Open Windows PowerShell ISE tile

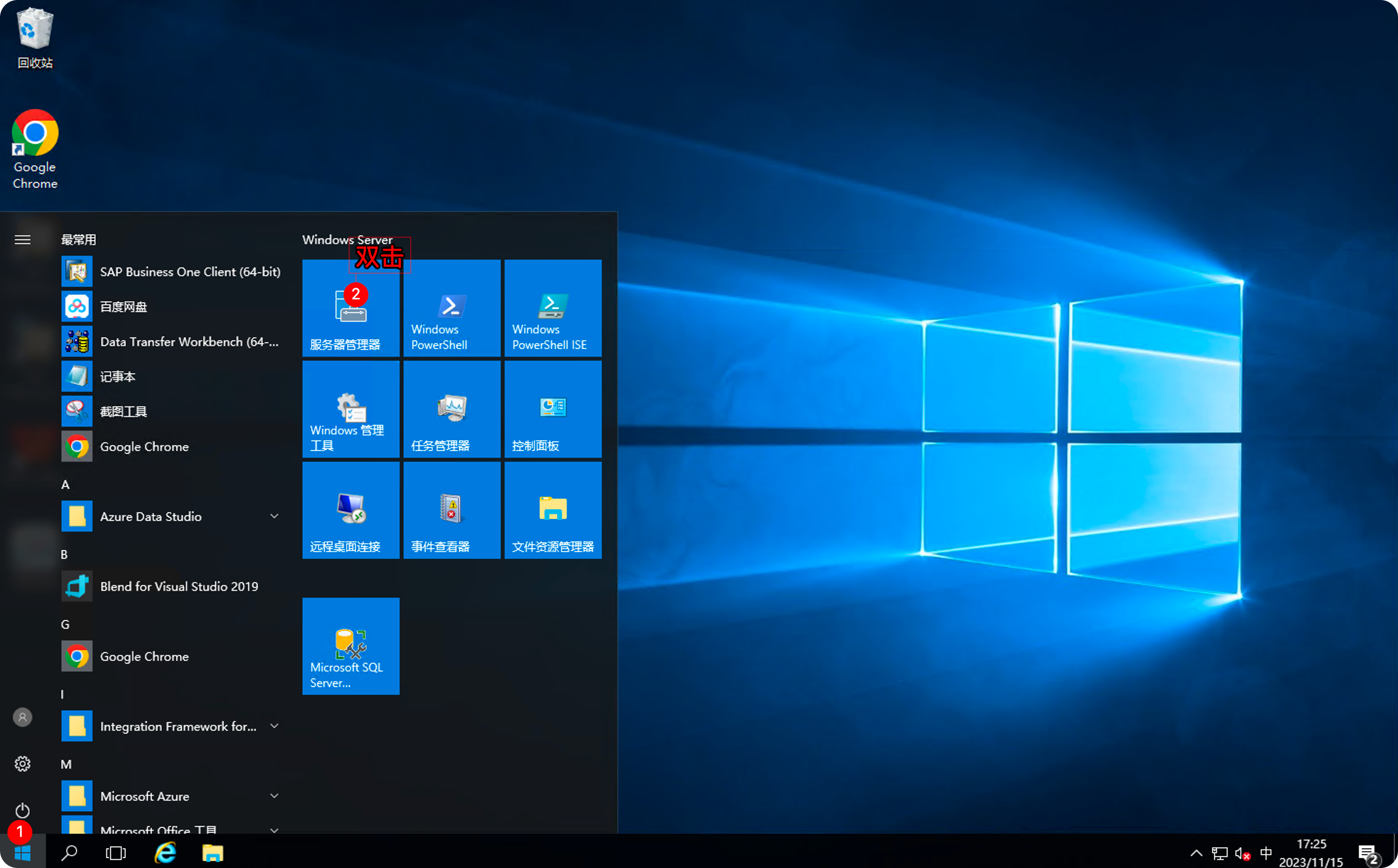(x=553, y=308)
